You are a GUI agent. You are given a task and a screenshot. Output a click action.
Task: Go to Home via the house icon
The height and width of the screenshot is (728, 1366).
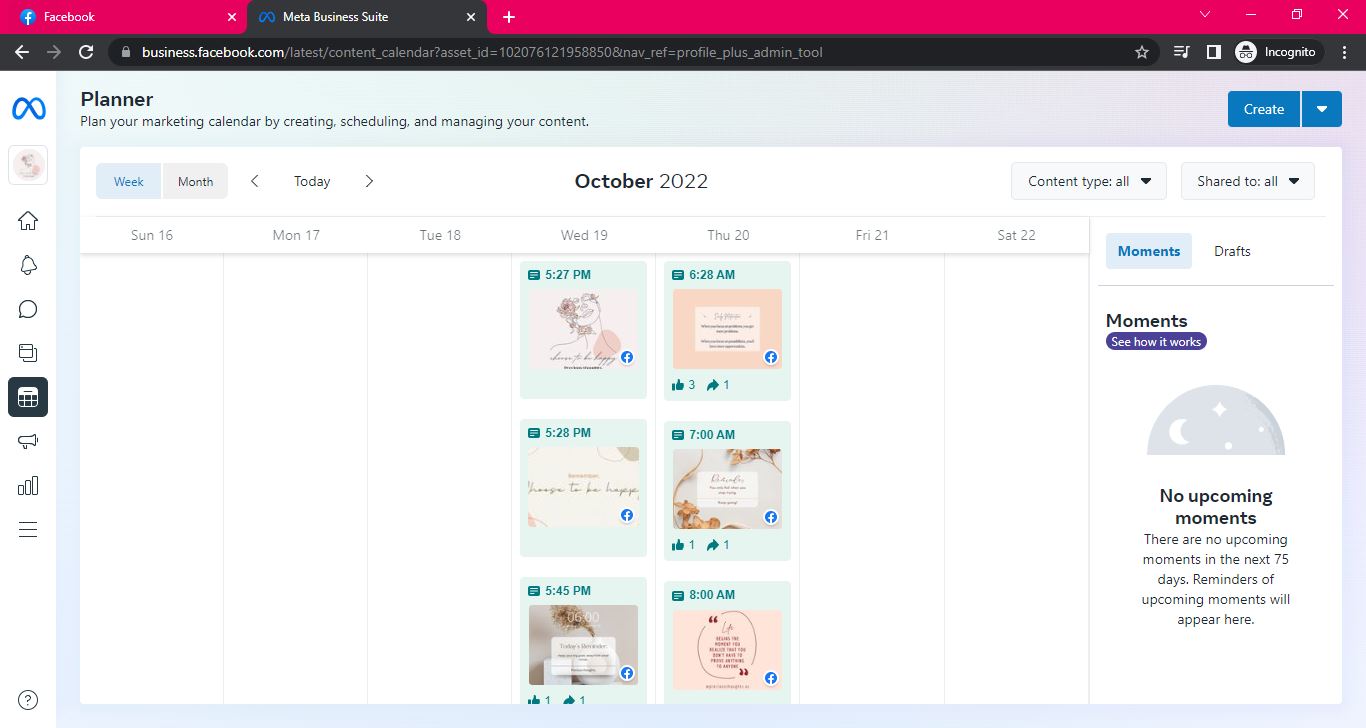click(x=28, y=221)
